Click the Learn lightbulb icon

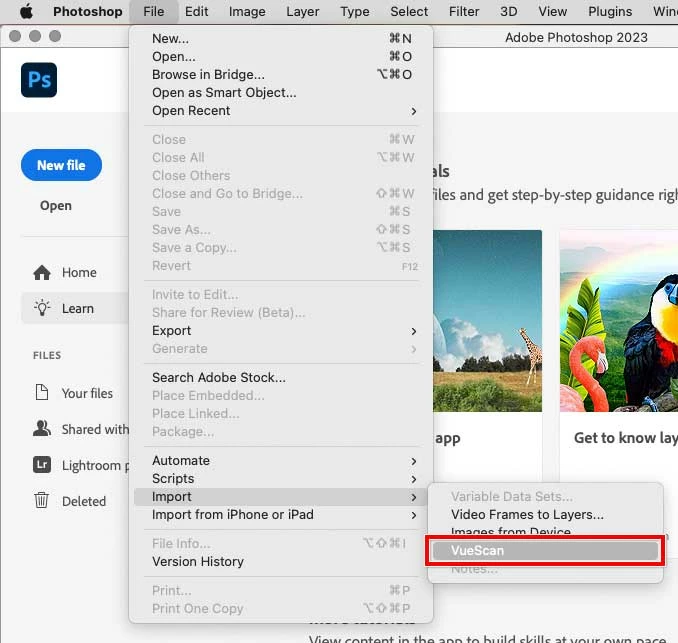pos(42,308)
